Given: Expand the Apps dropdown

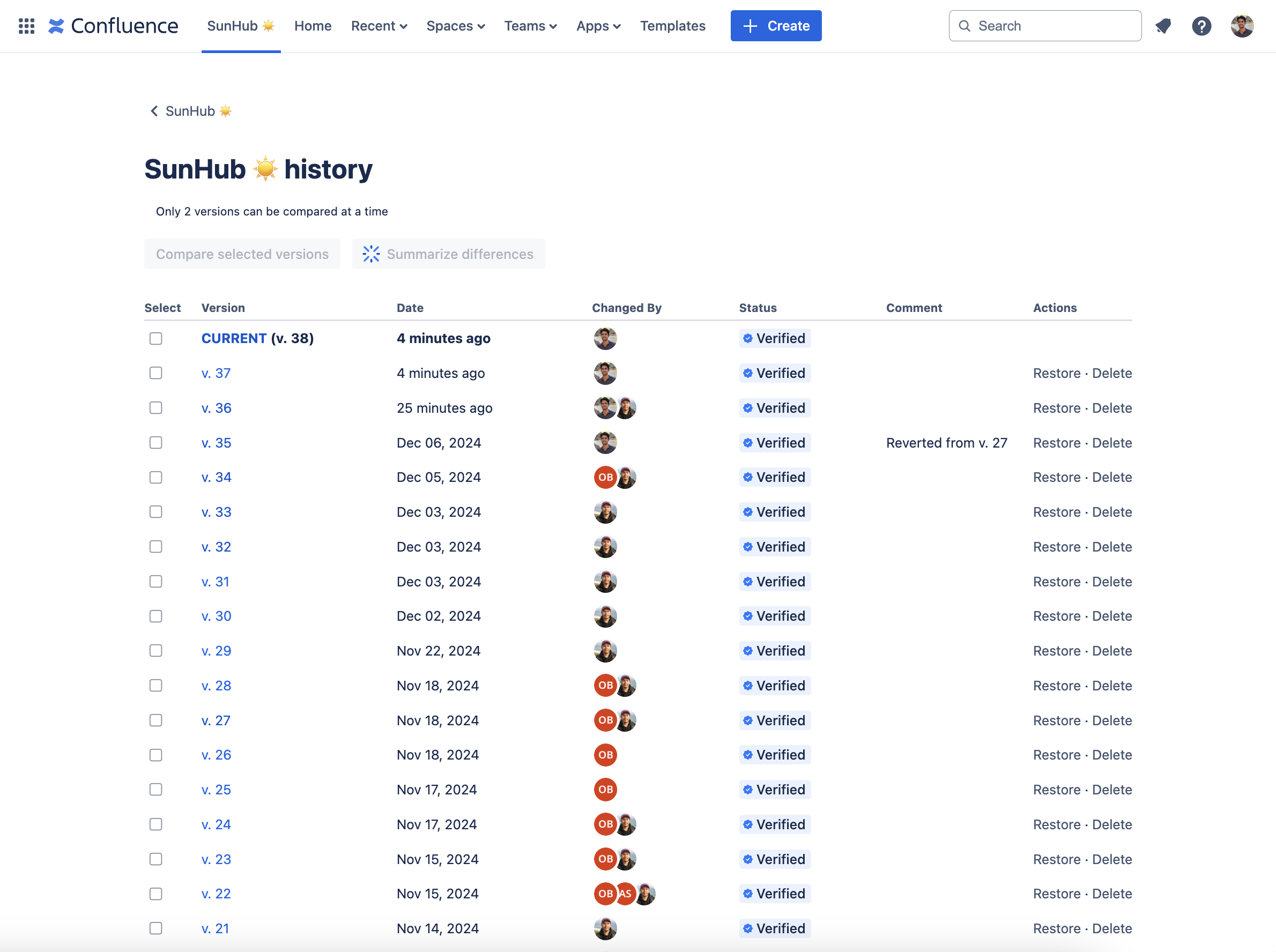Looking at the screenshot, I should coord(598,26).
